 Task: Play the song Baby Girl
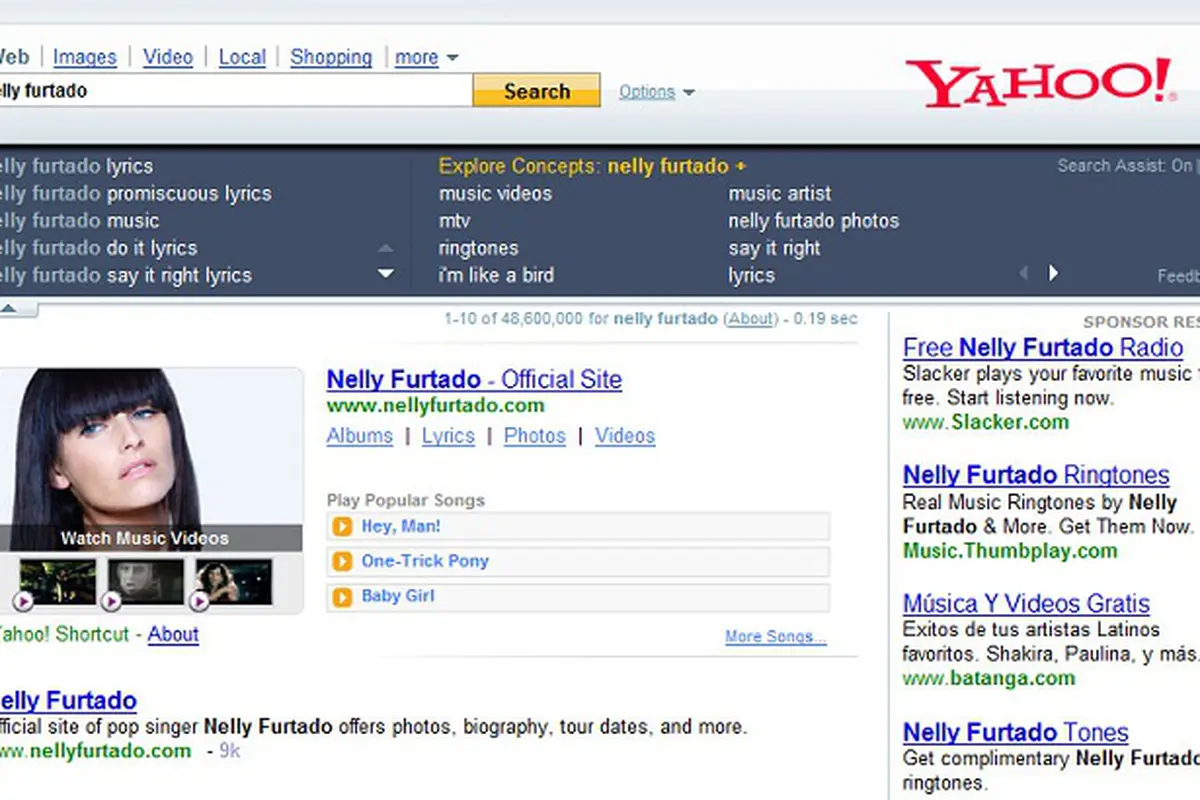point(343,597)
